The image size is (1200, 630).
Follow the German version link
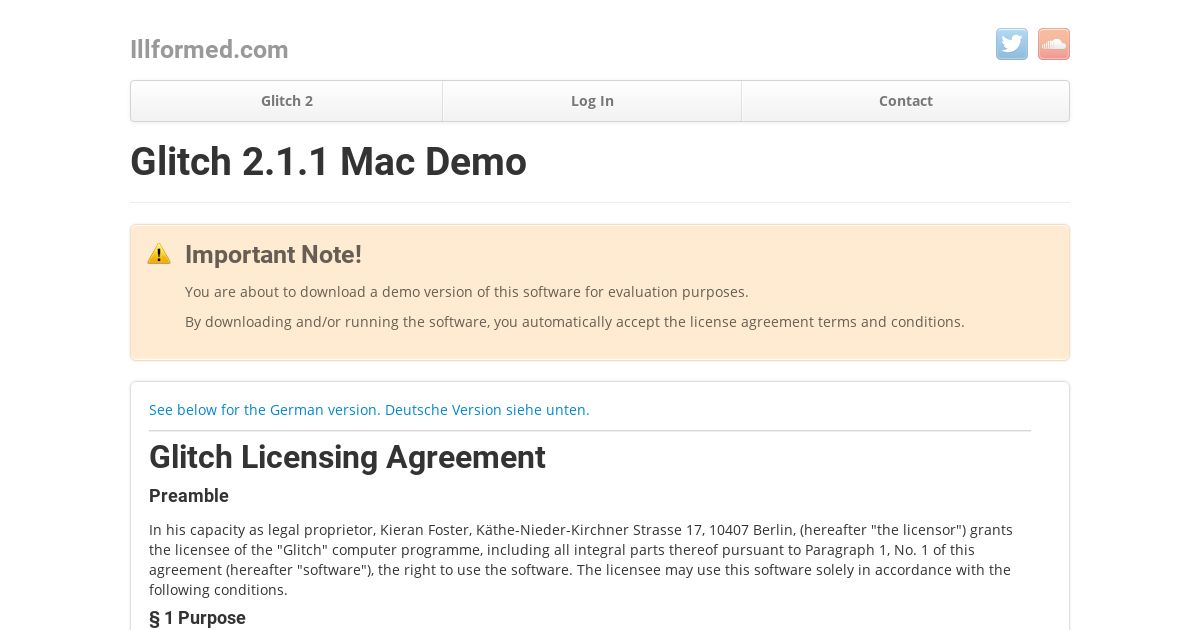(x=369, y=410)
